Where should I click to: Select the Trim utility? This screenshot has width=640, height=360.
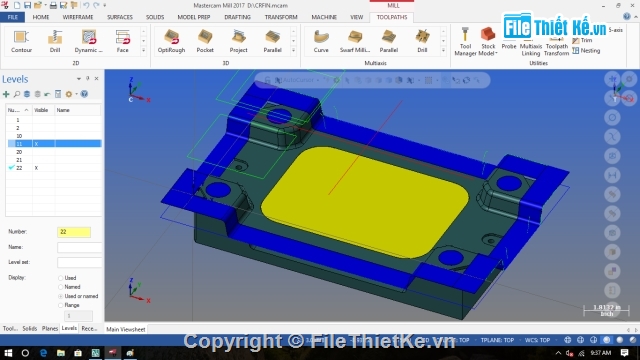point(582,40)
